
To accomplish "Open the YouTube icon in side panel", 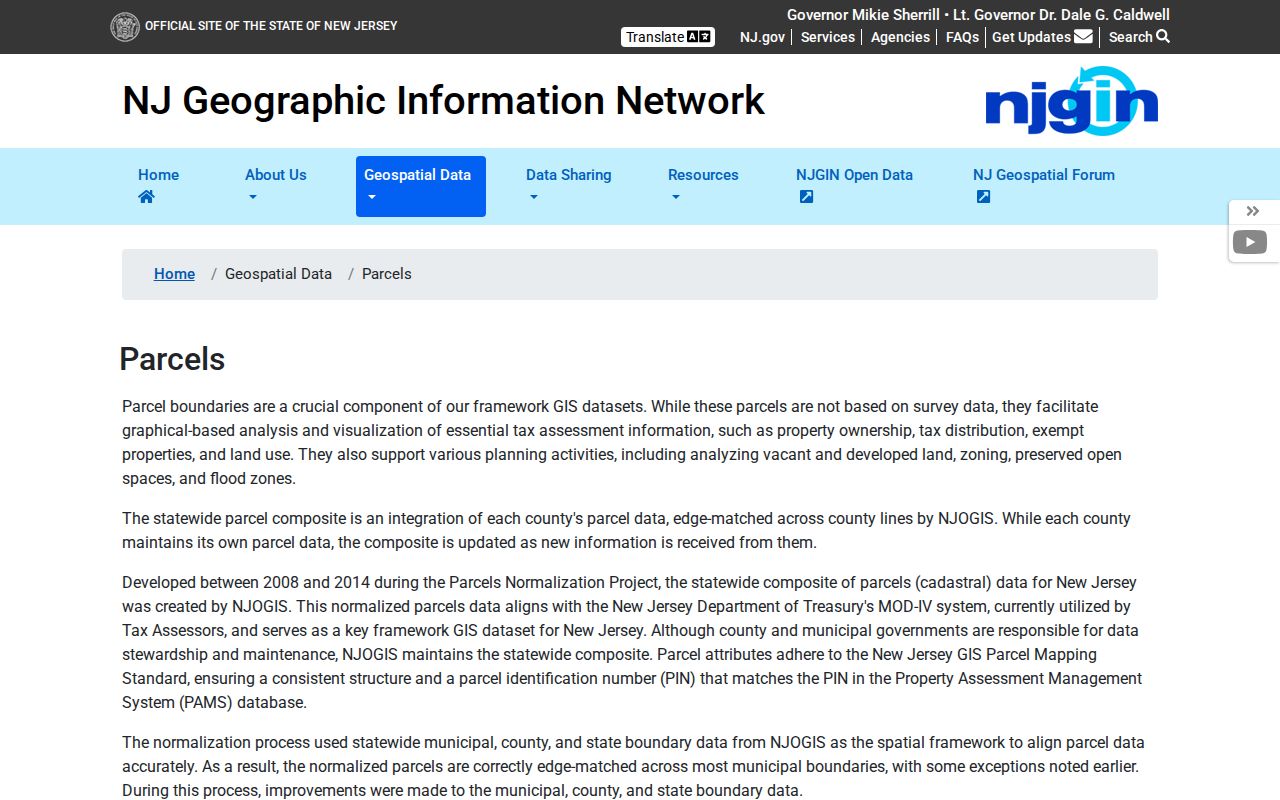I will pyautogui.click(x=1250, y=242).
